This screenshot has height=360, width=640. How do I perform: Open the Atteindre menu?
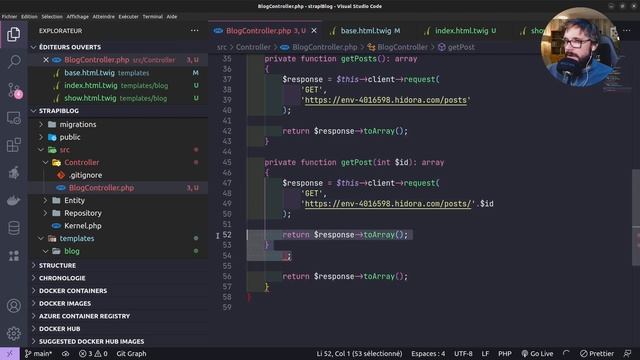click(104, 17)
